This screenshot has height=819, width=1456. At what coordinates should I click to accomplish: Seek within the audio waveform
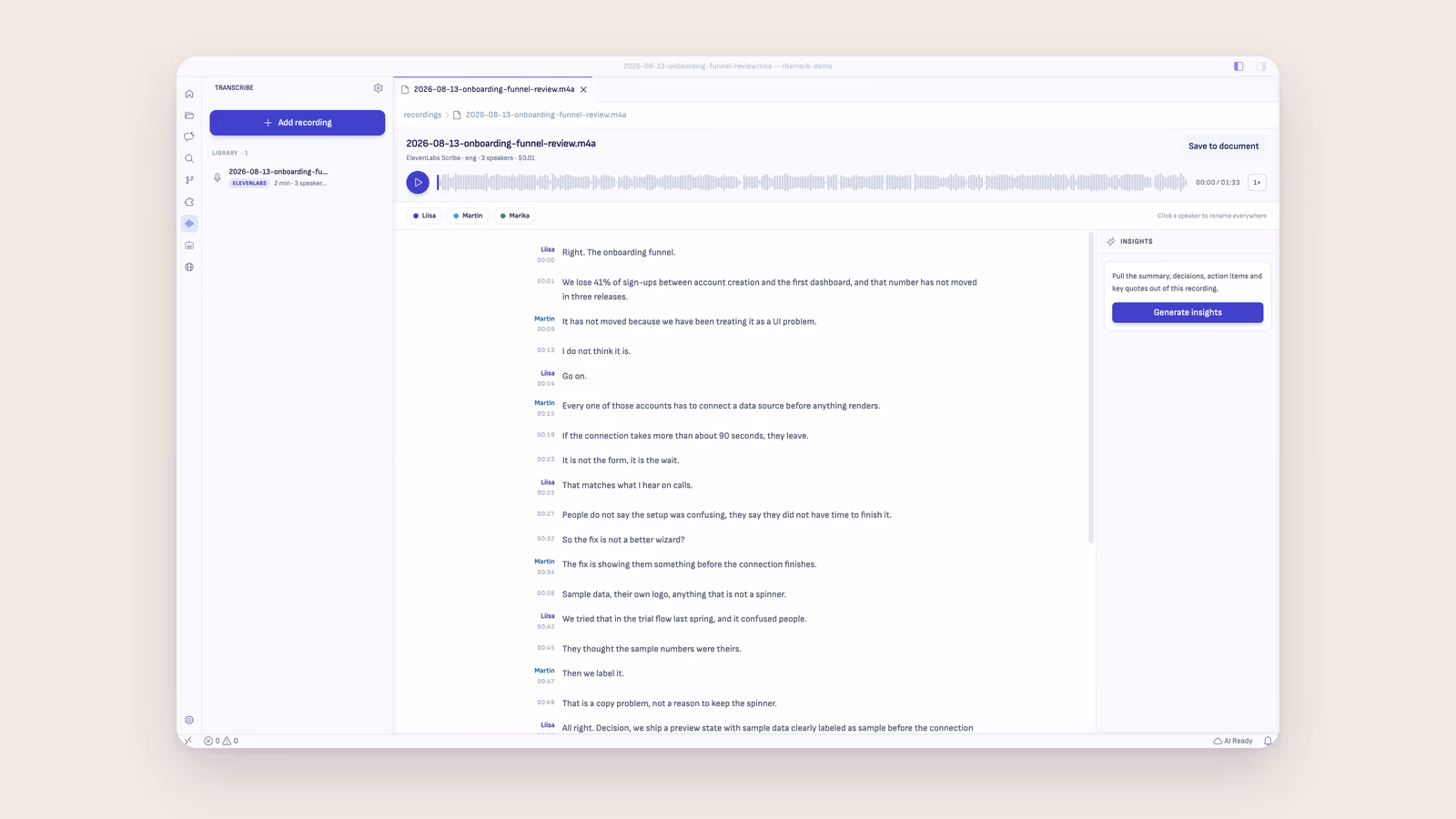[x=812, y=182]
